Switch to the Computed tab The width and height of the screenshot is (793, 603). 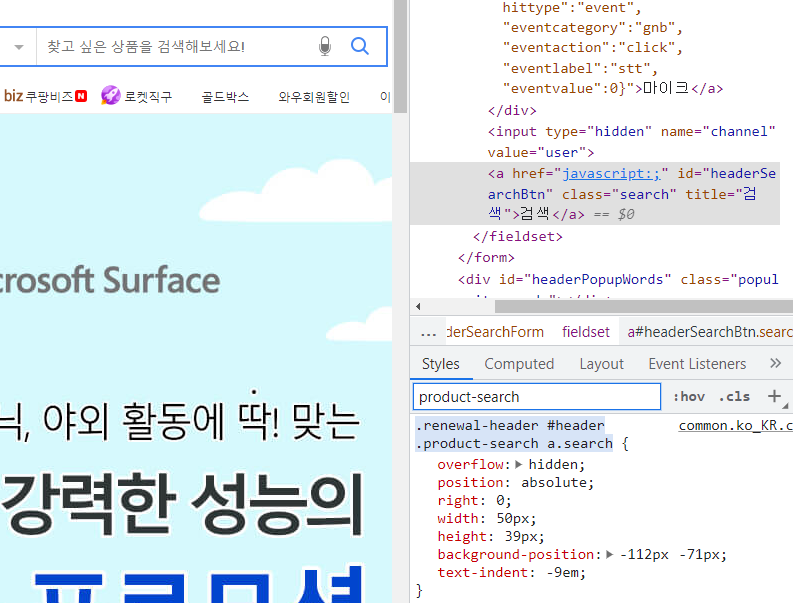tap(519, 364)
